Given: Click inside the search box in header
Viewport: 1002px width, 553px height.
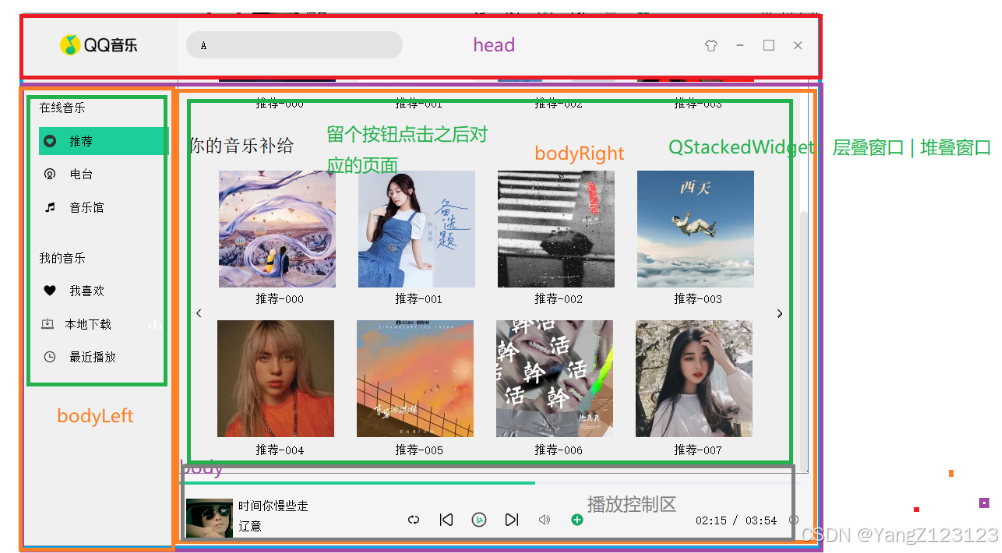Looking at the screenshot, I should 294,45.
